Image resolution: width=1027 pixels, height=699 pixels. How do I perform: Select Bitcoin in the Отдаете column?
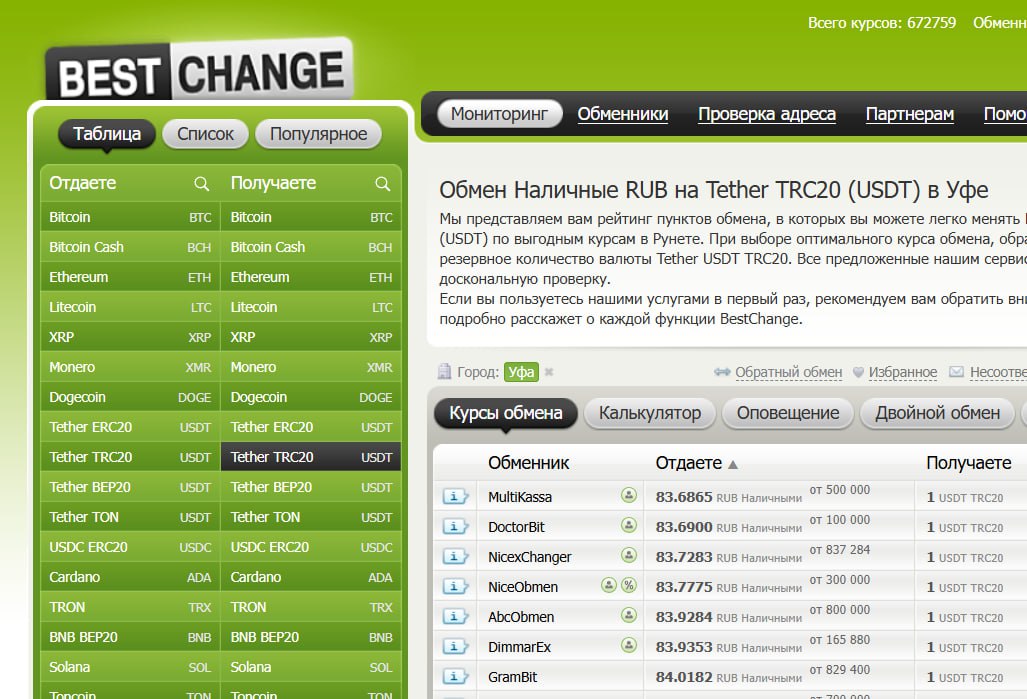click(70, 217)
